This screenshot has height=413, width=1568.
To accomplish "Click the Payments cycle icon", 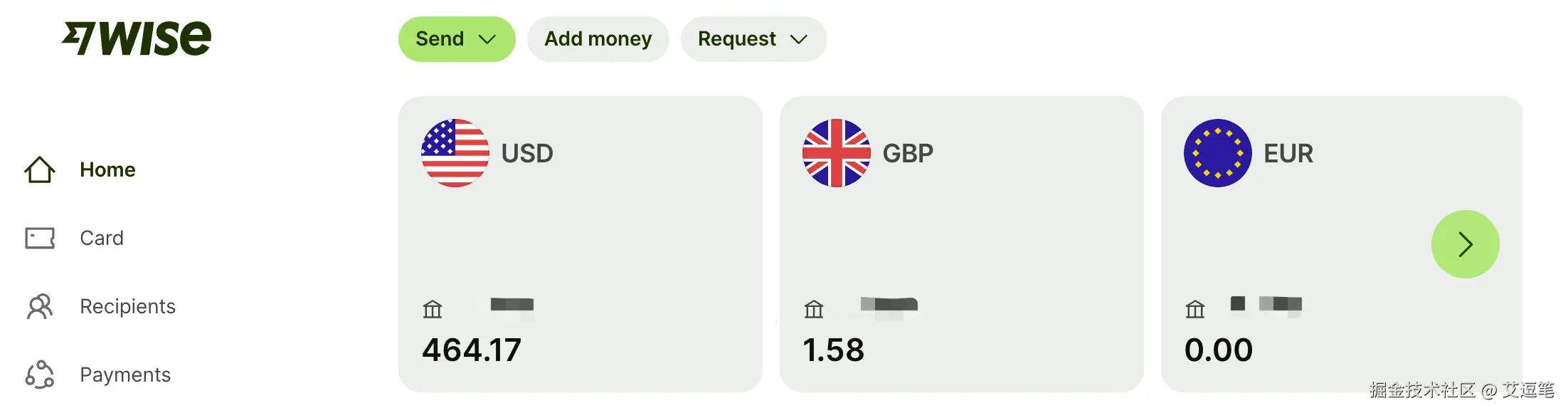I will (x=40, y=375).
